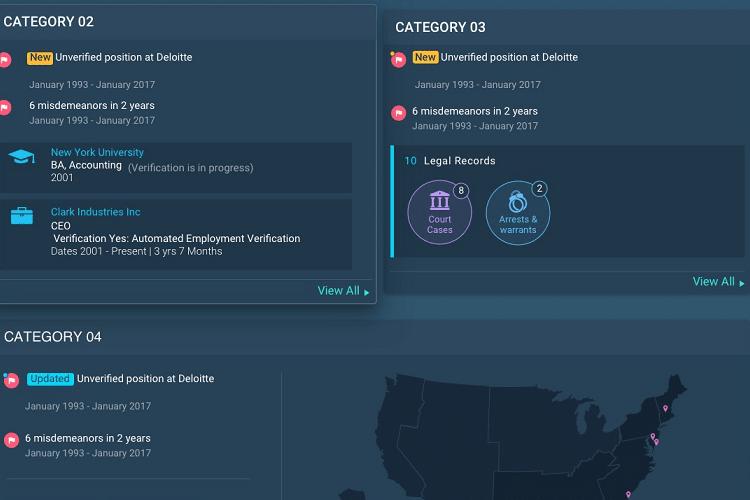Open the Clark Industries Inc link
Viewport: 750px width, 500px height.
96,212
